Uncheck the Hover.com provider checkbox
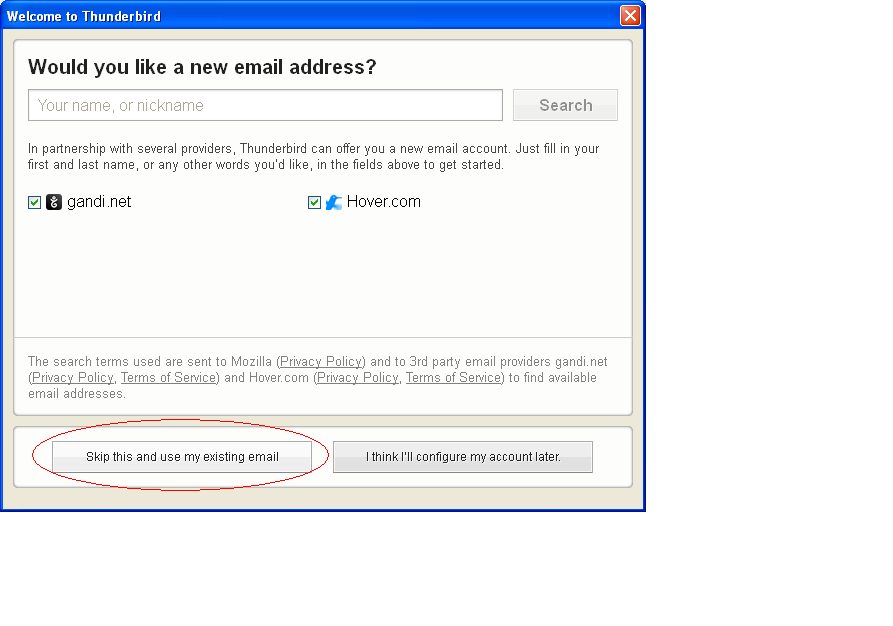The height and width of the screenshot is (626, 893). coord(314,202)
